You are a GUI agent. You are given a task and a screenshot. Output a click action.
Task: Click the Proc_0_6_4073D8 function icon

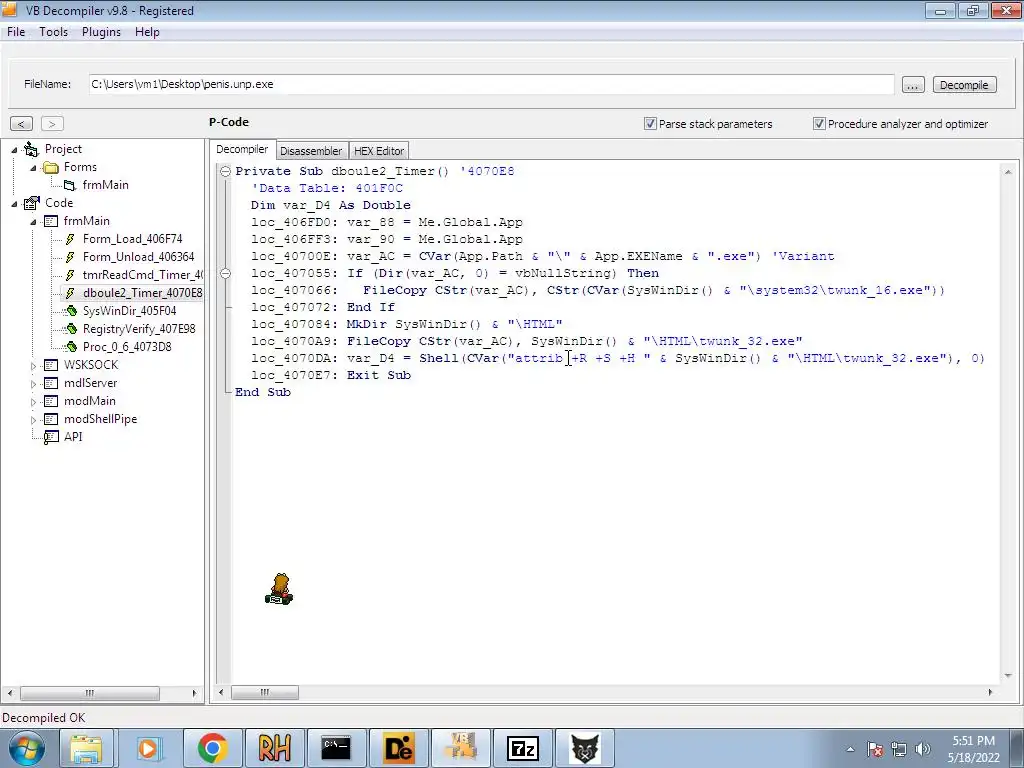71,347
